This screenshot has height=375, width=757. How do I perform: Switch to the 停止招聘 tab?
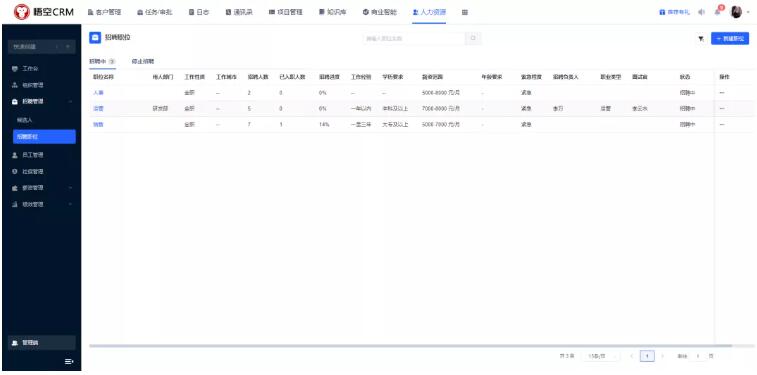tap(142, 61)
